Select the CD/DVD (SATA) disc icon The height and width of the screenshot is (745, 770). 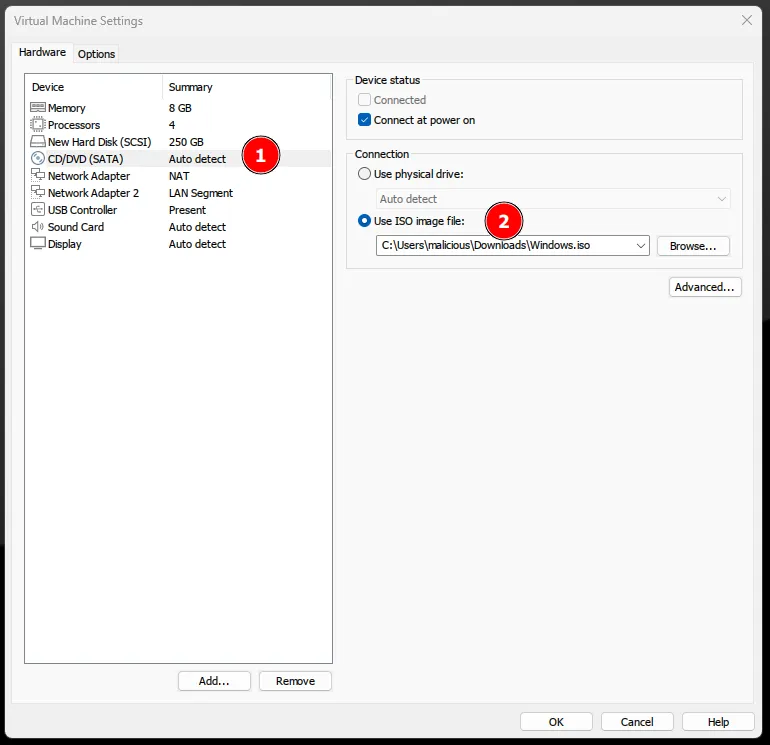(38, 159)
